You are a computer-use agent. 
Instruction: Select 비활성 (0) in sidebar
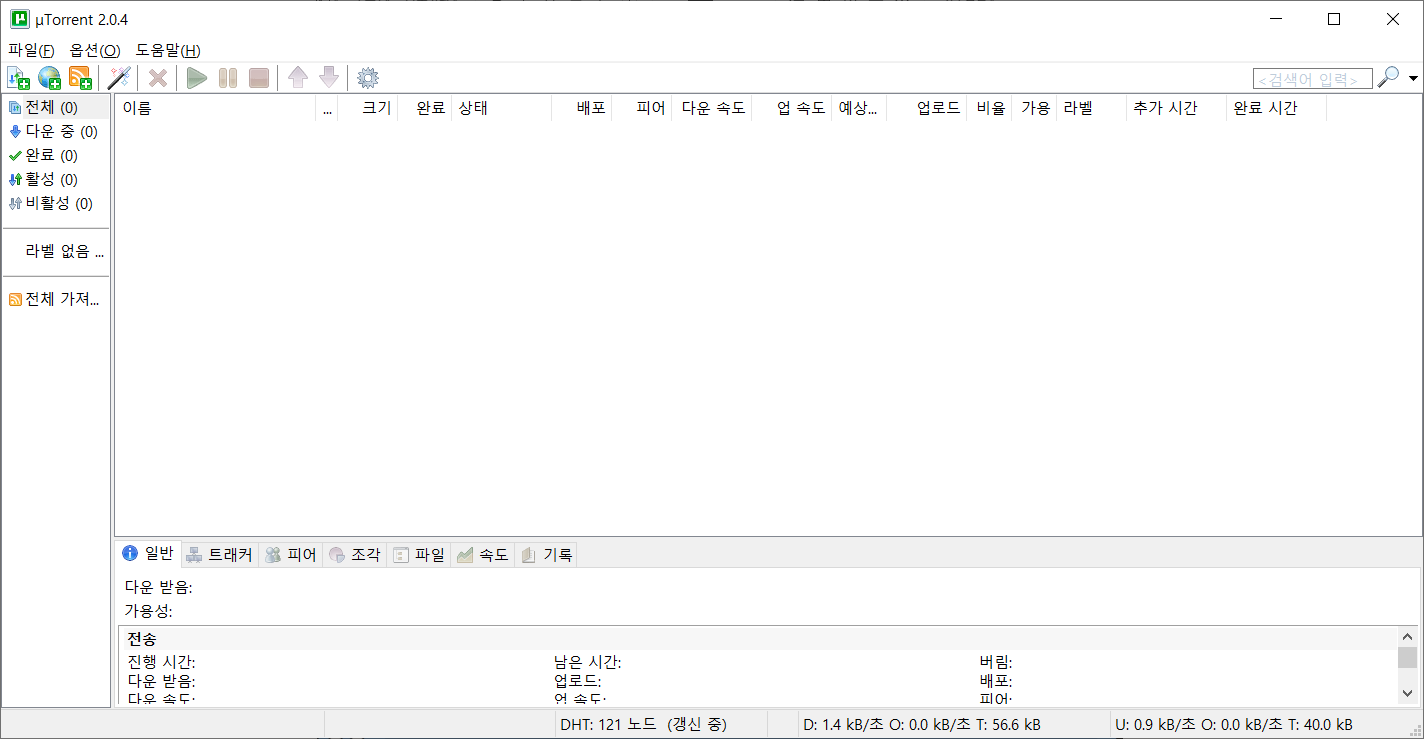pyautogui.click(x=55, y=203)
